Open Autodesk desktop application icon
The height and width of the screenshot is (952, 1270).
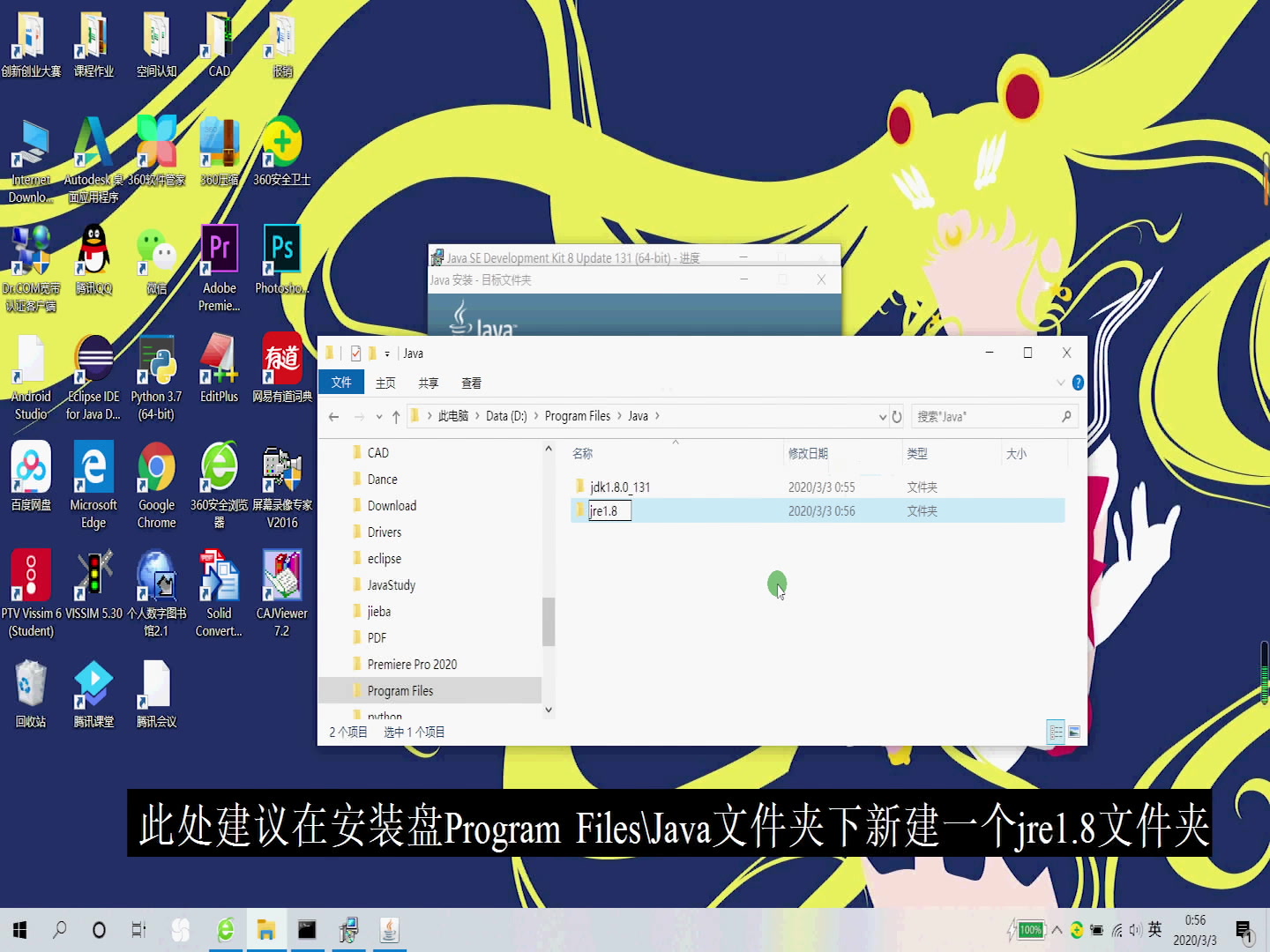click(93, 160)
